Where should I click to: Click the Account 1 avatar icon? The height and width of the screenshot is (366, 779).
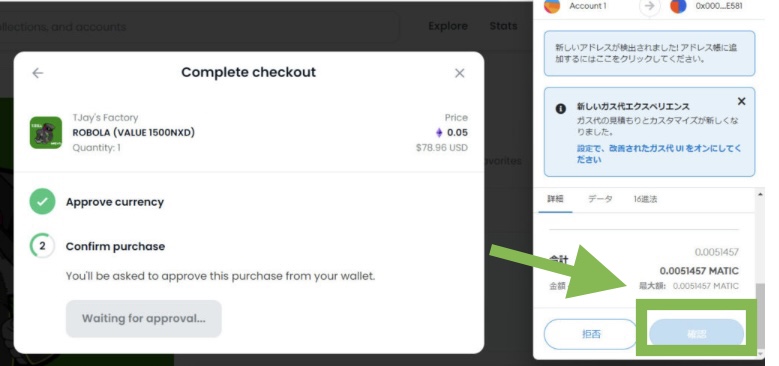552,6
